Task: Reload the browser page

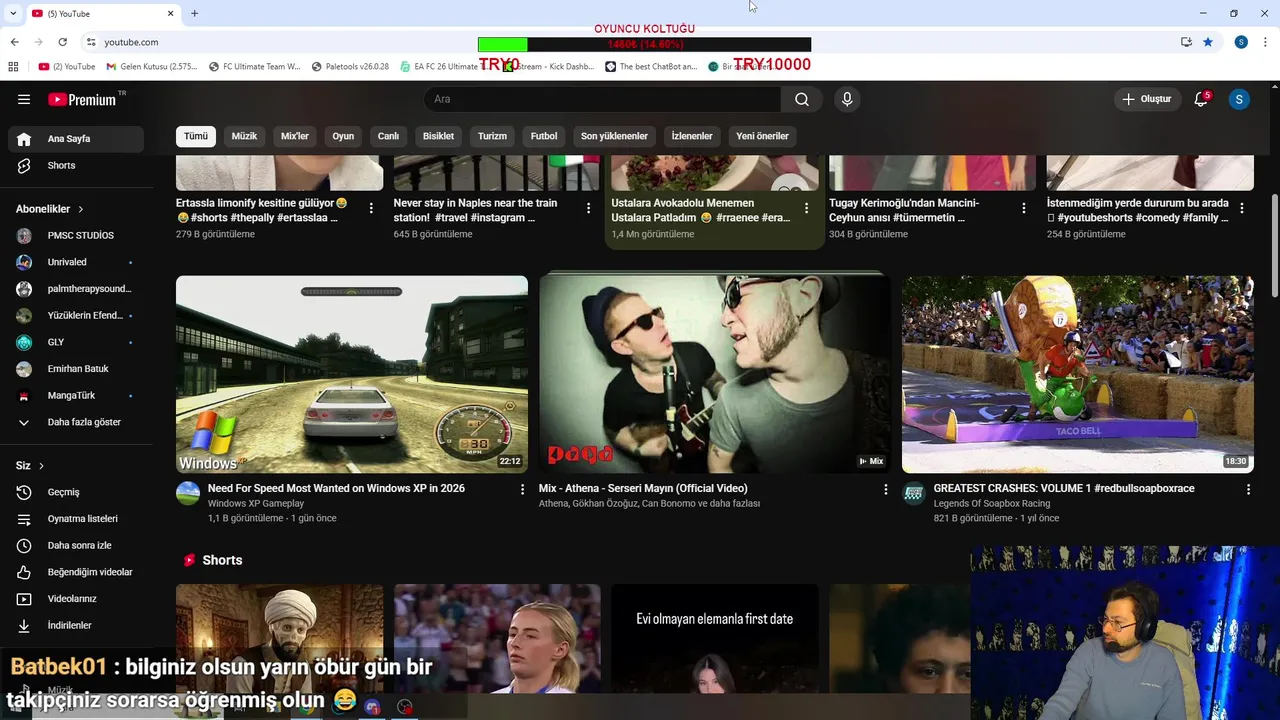Action: point(62,42)
